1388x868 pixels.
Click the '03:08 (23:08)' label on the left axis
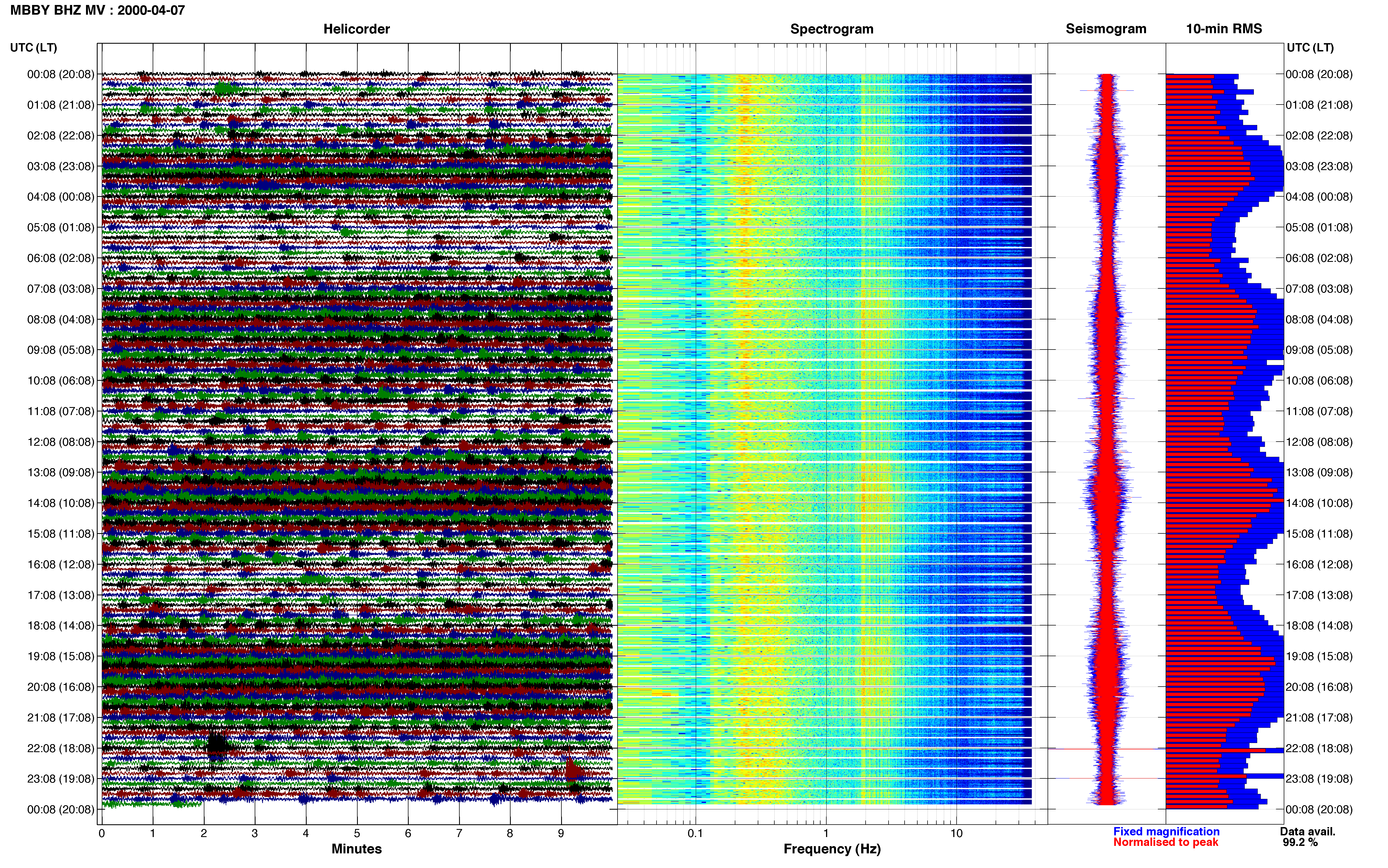[60, 166]
